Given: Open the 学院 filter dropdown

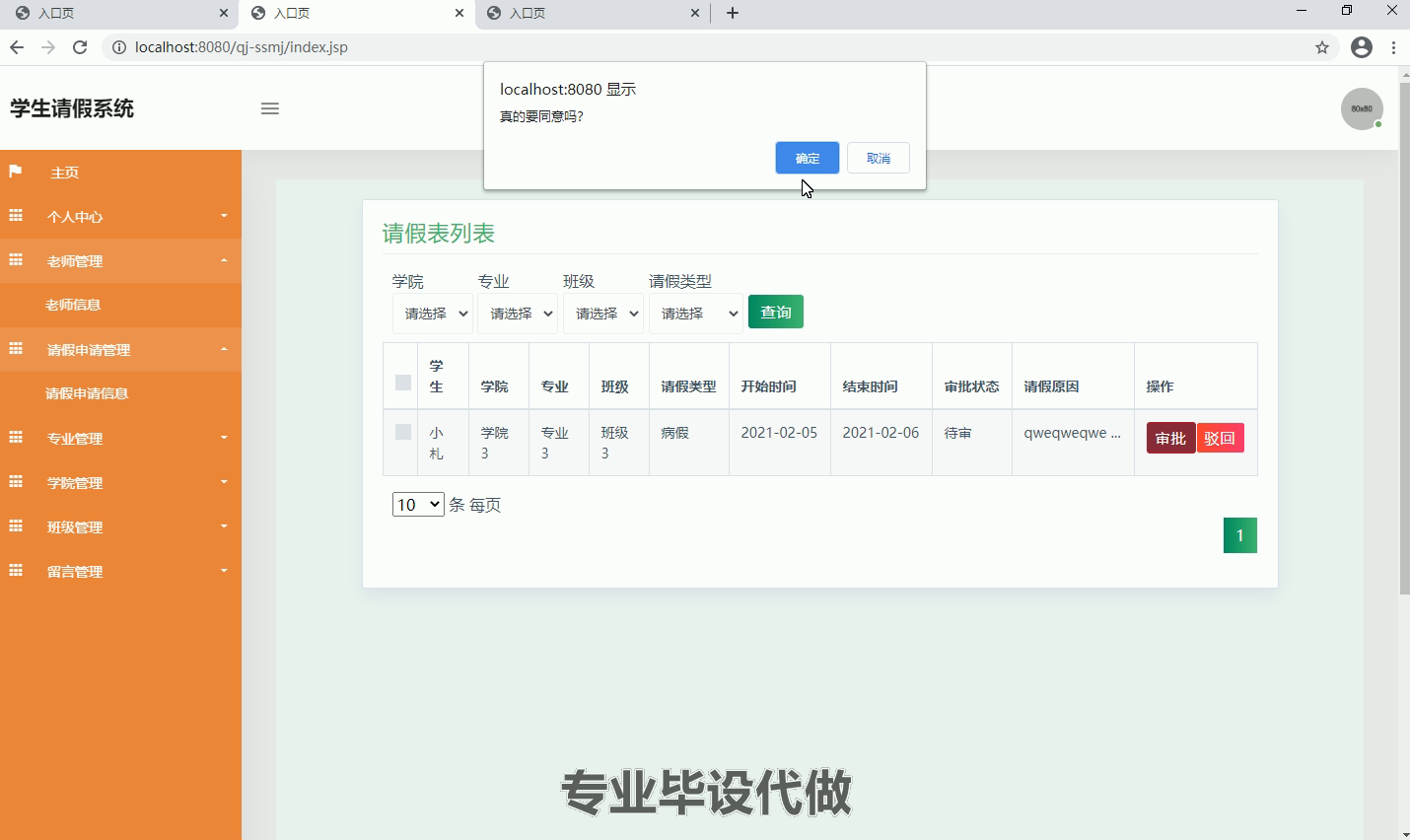Looking at the screenshot, I should click(x=433, y=314).
